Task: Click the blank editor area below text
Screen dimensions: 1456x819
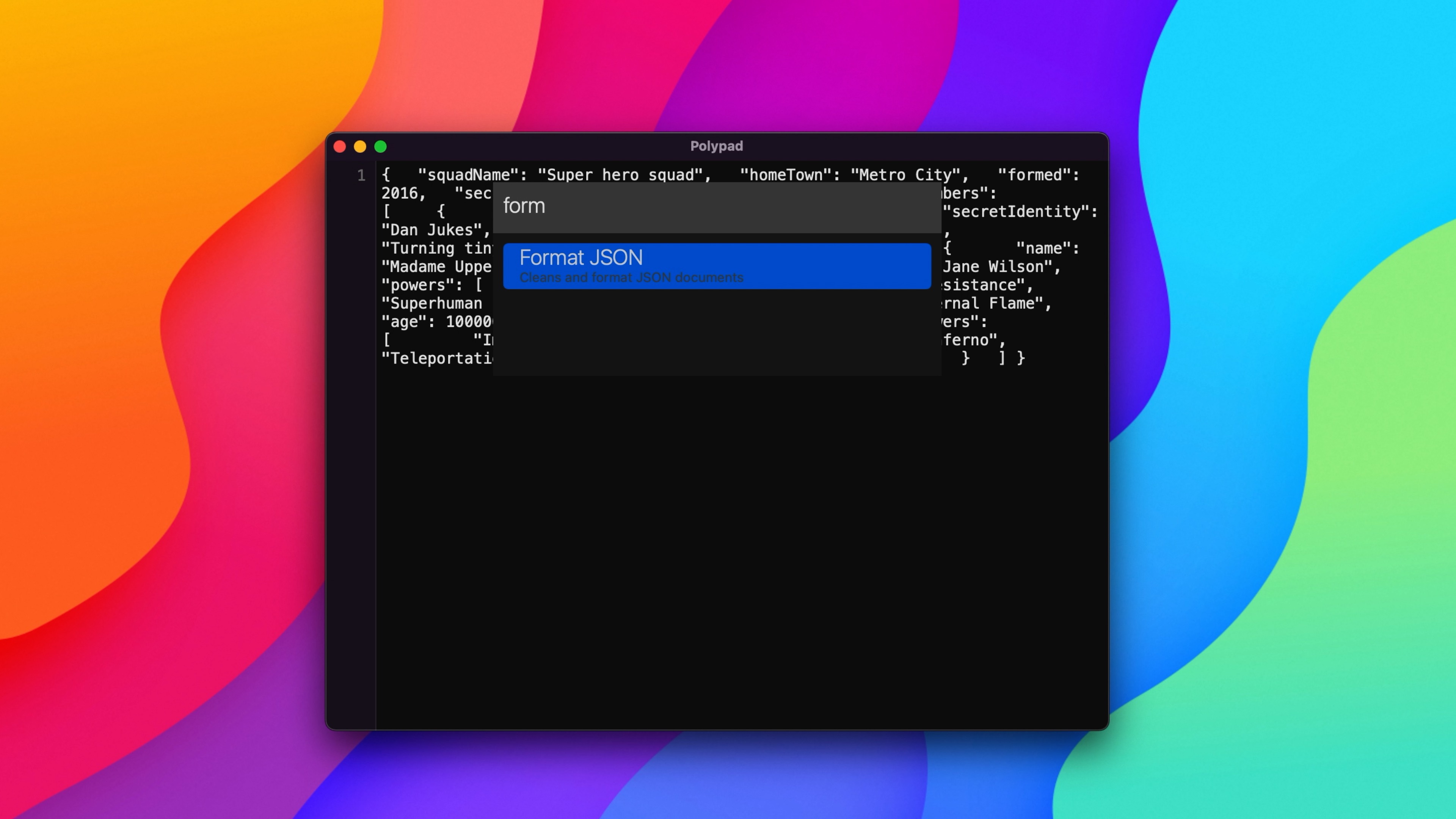Action: [735, 537]
